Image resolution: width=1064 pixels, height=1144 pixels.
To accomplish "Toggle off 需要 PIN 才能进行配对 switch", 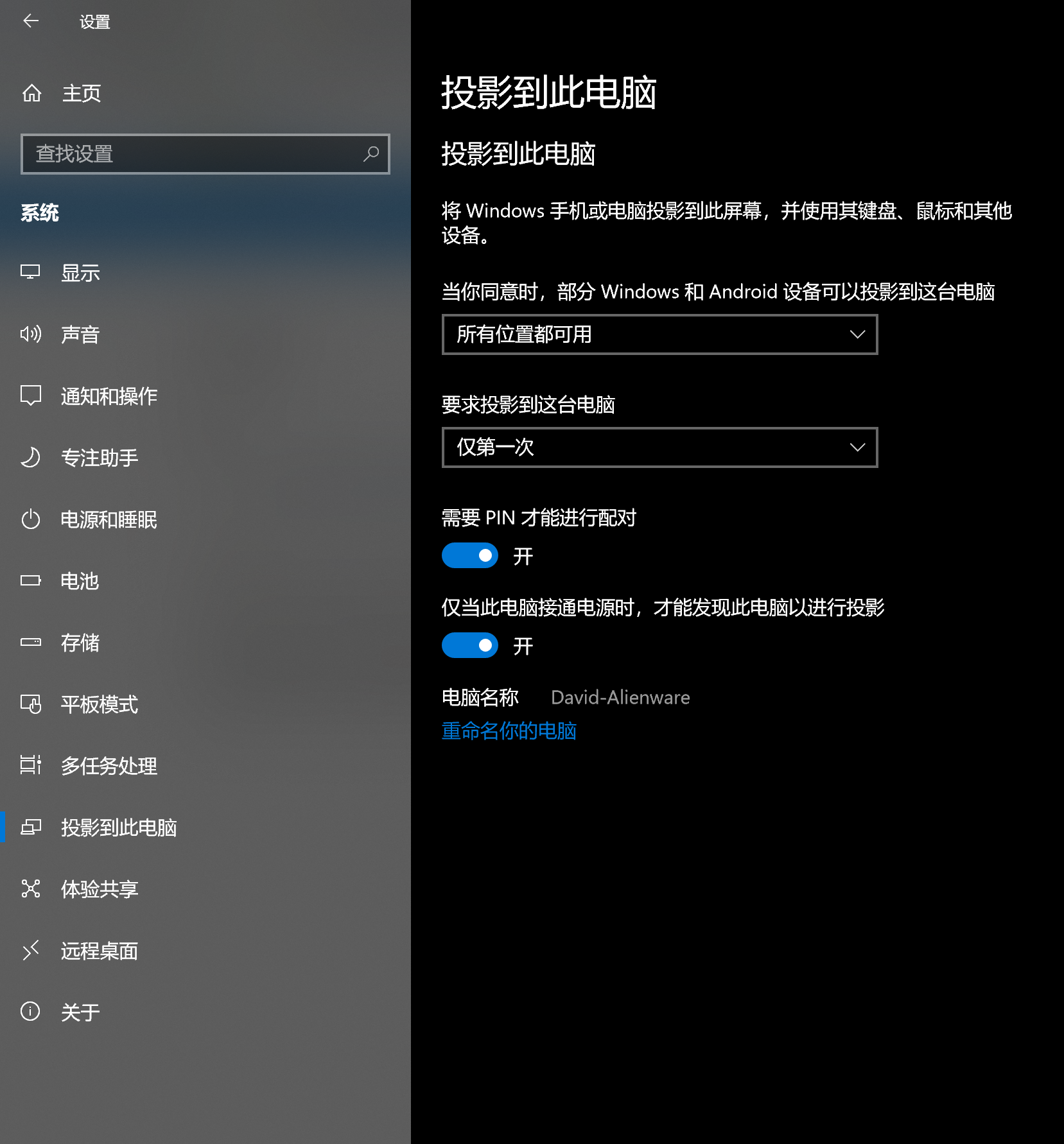I will [x=470, y=555].
